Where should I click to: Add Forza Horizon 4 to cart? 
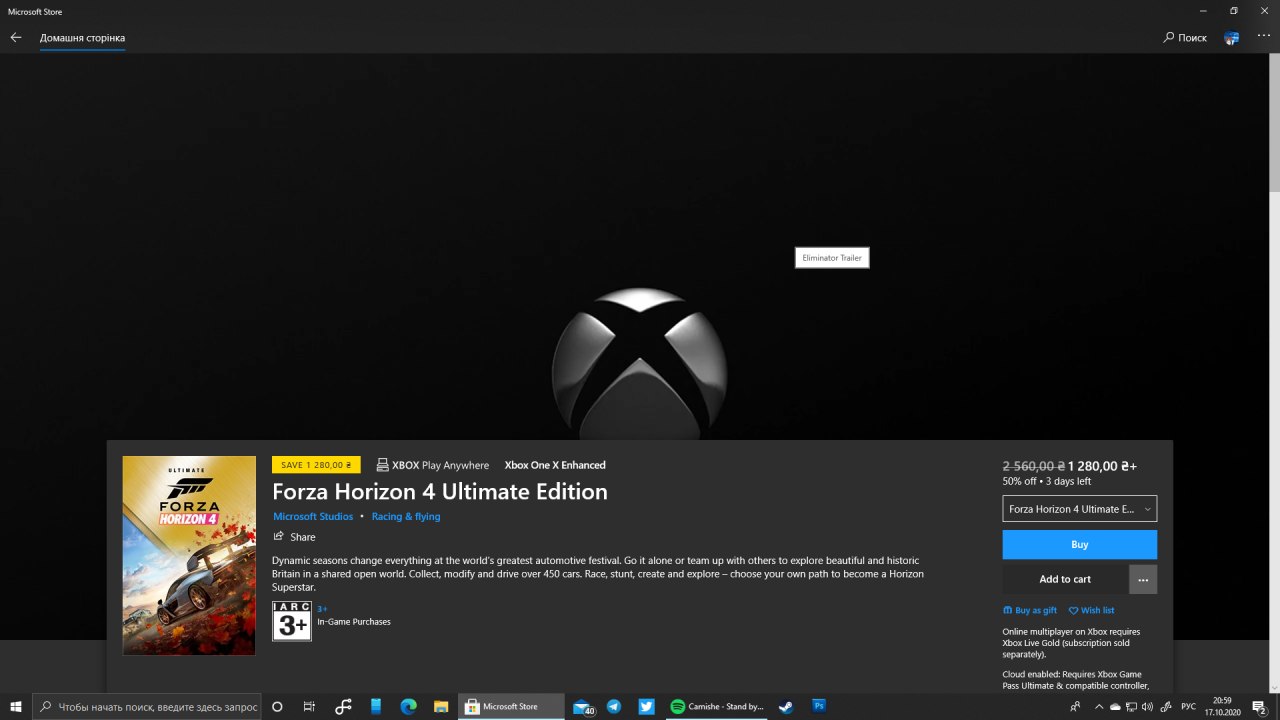(x=1065, y=579)
